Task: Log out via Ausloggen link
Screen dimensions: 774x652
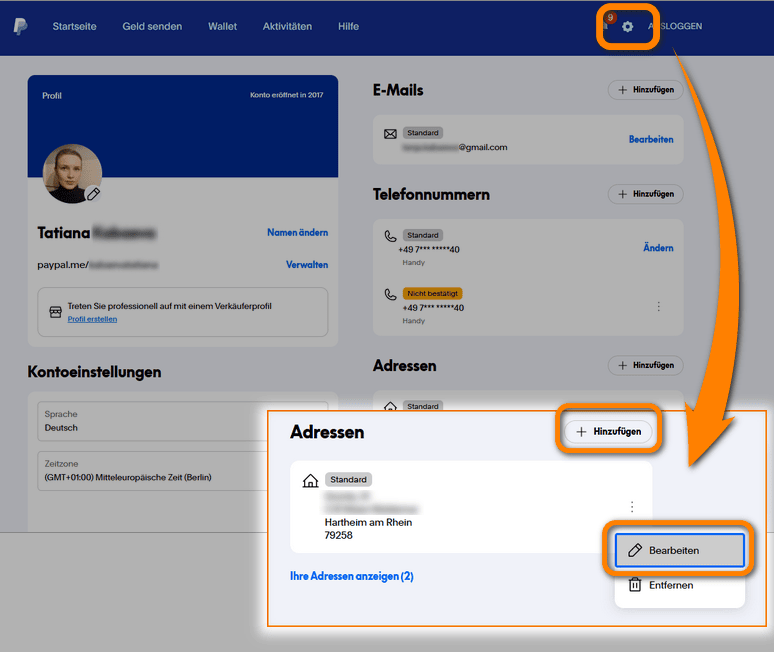Action: coord(675,26)
